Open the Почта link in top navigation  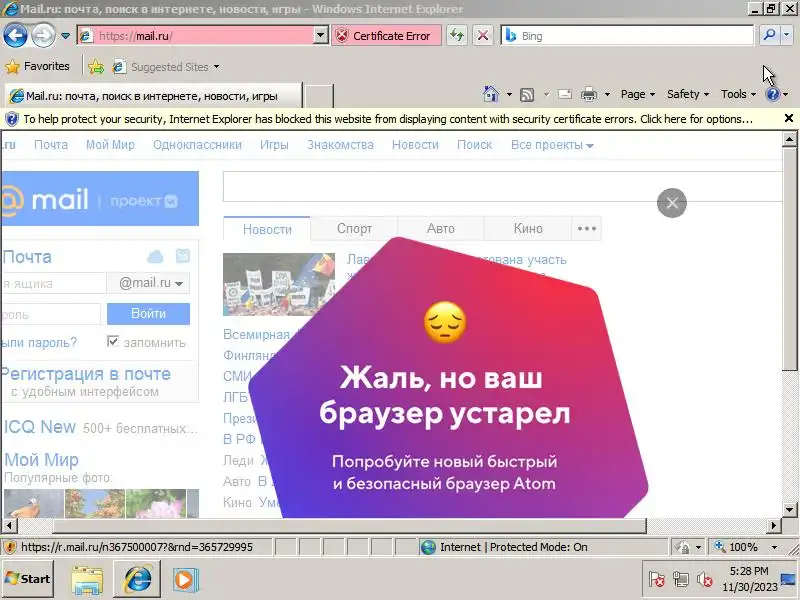pos(51,145)
